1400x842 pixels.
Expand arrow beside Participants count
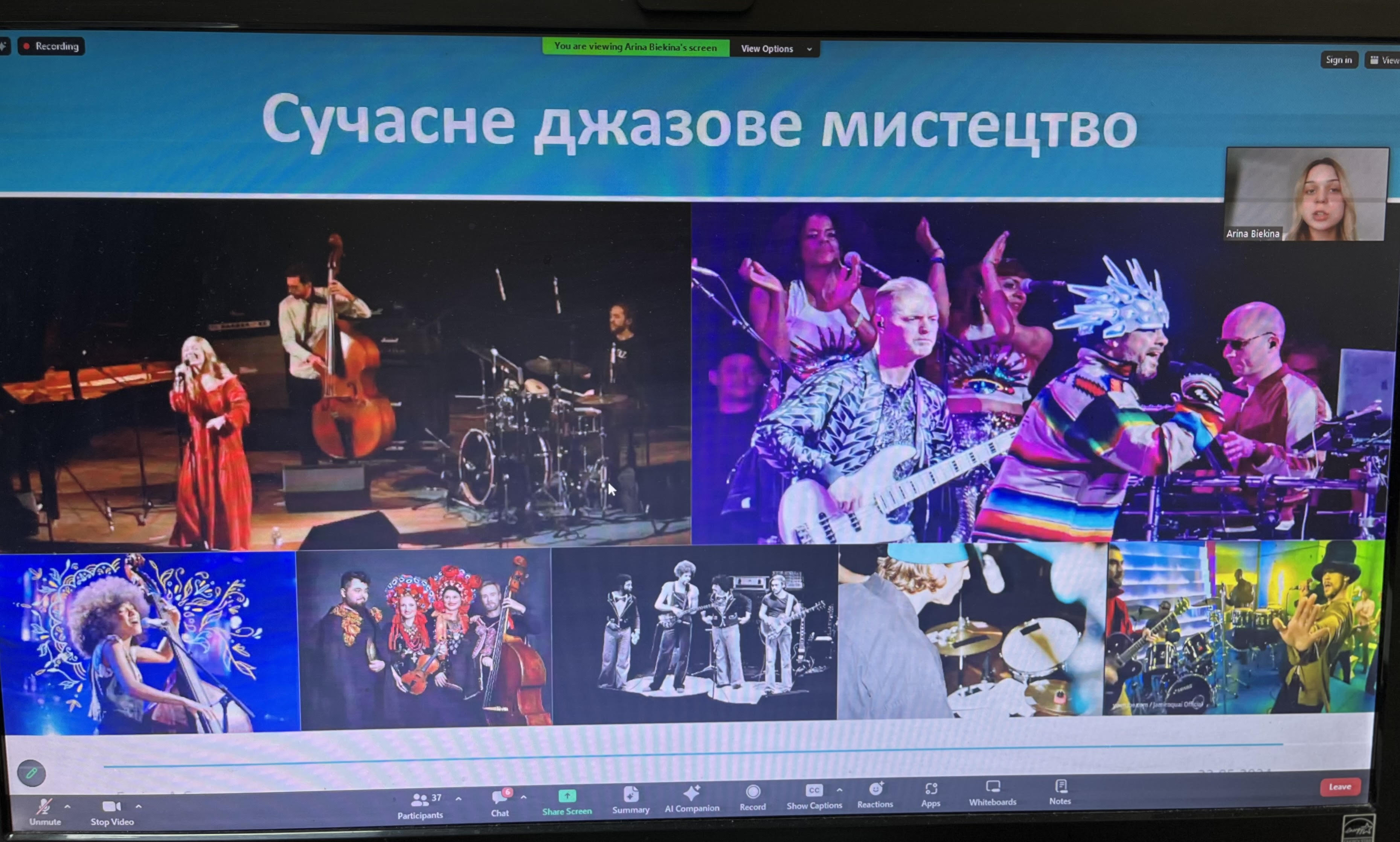pos(458,799)
